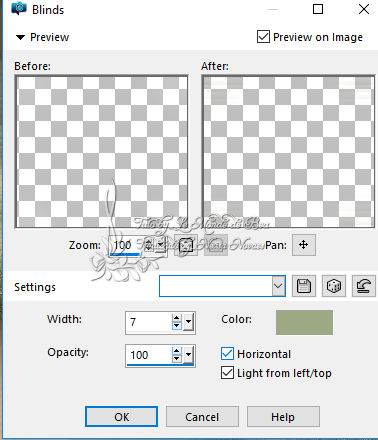Open the Help button

tap(283, 417)
